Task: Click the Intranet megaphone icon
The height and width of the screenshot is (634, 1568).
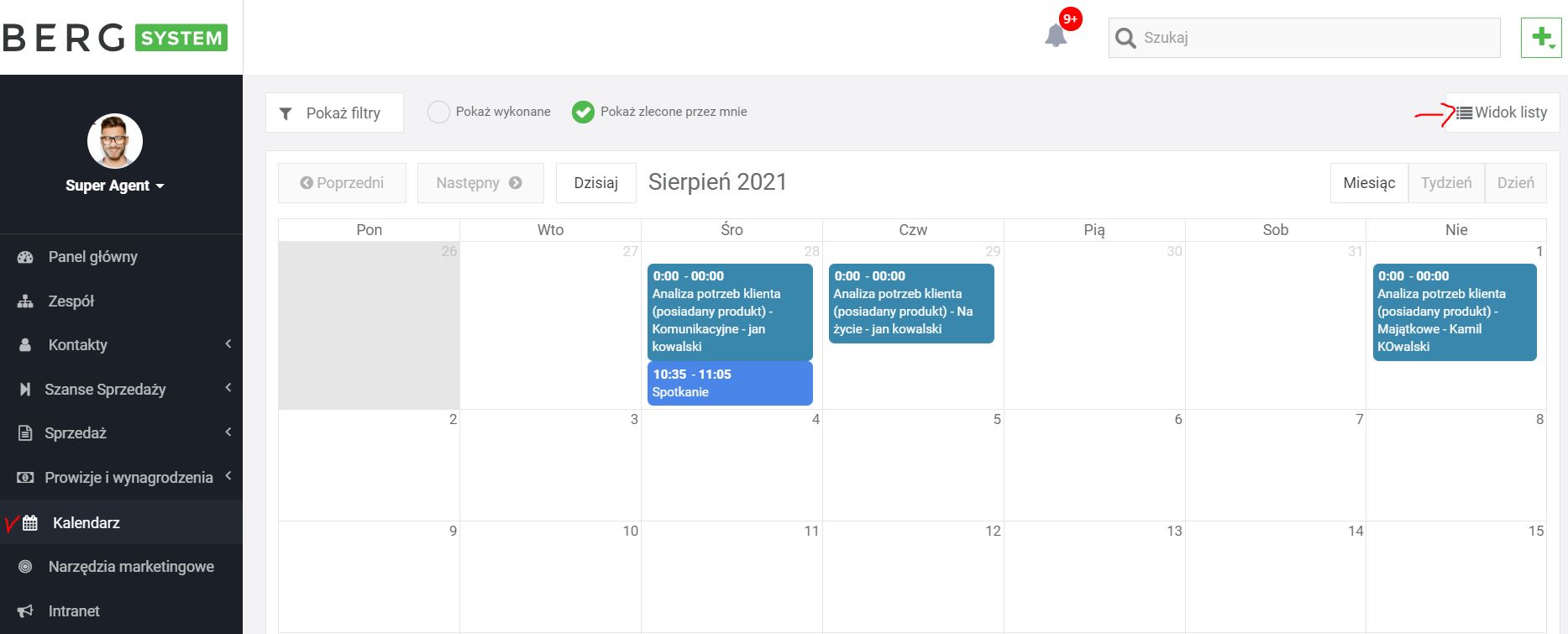Action: click(25, 611)
